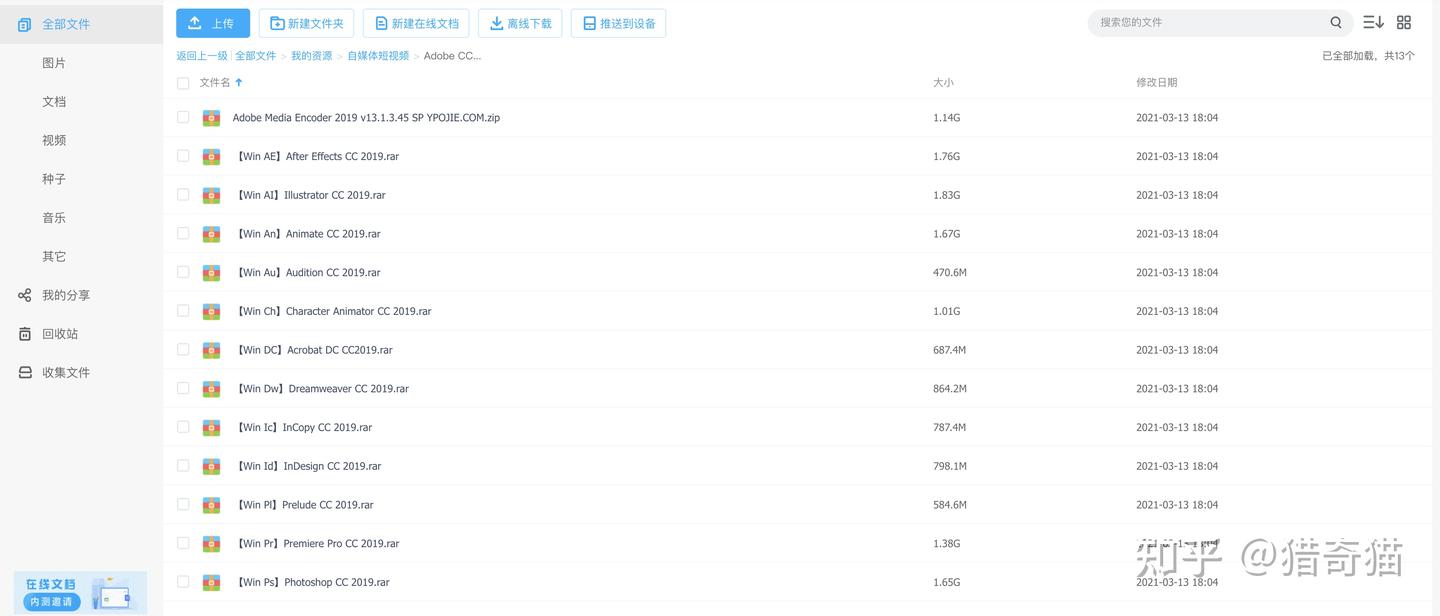
Task: Toggle the select-all checkbox in header
Action: 183,83
